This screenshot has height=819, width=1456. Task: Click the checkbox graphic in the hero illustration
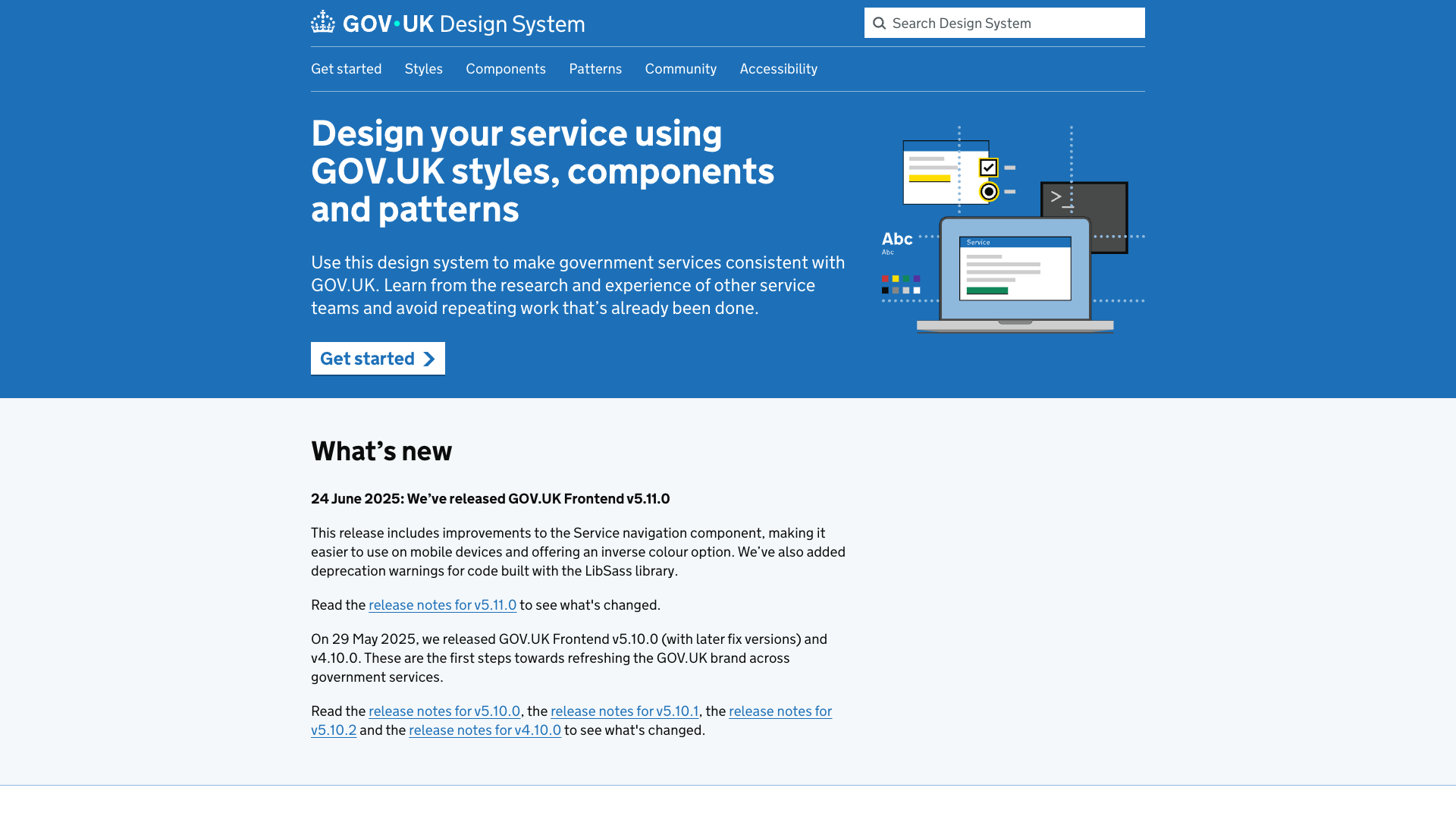(987, 166)
